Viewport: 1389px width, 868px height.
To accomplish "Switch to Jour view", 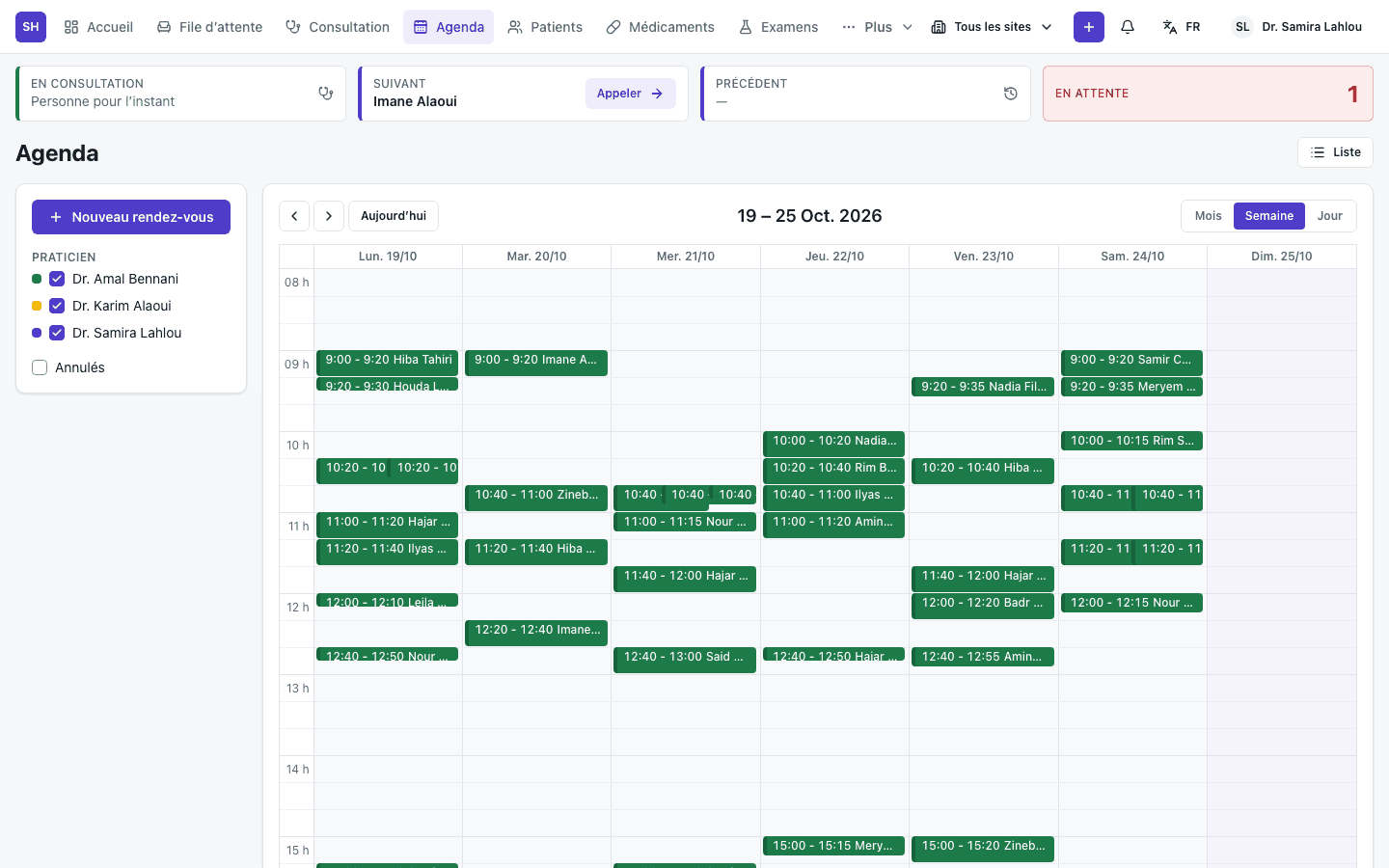I will 1330,216.
